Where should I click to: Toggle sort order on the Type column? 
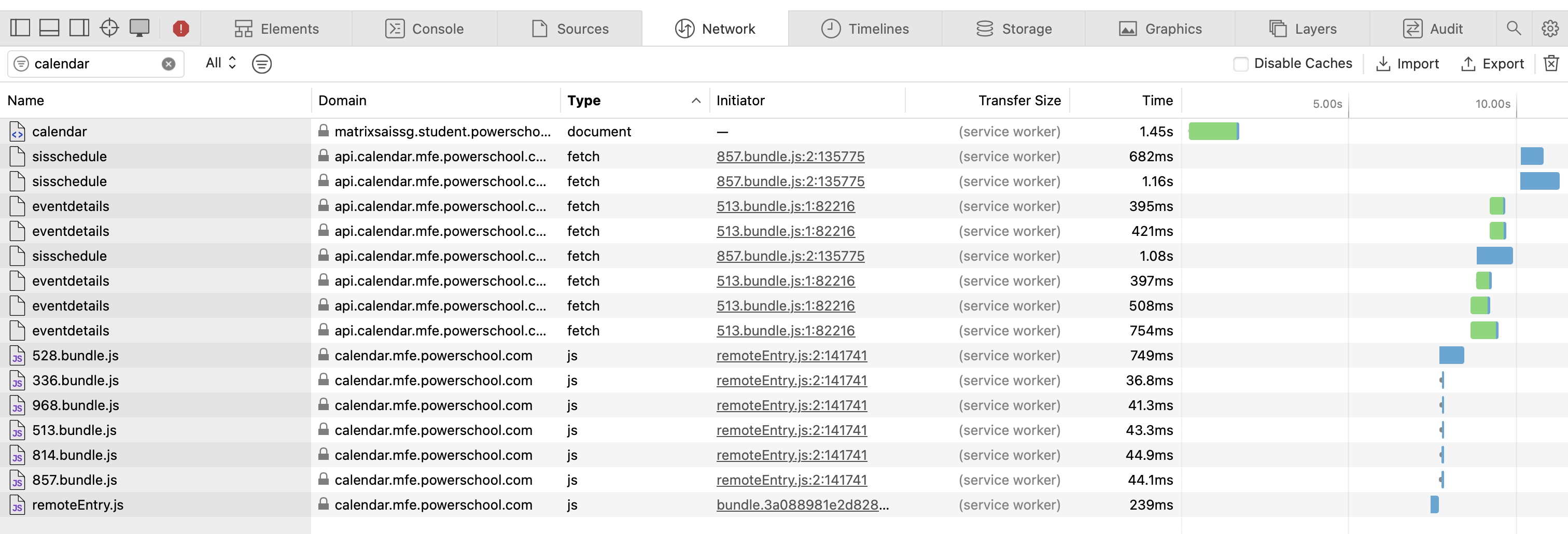pyautogui.click(x=584, y=101)
